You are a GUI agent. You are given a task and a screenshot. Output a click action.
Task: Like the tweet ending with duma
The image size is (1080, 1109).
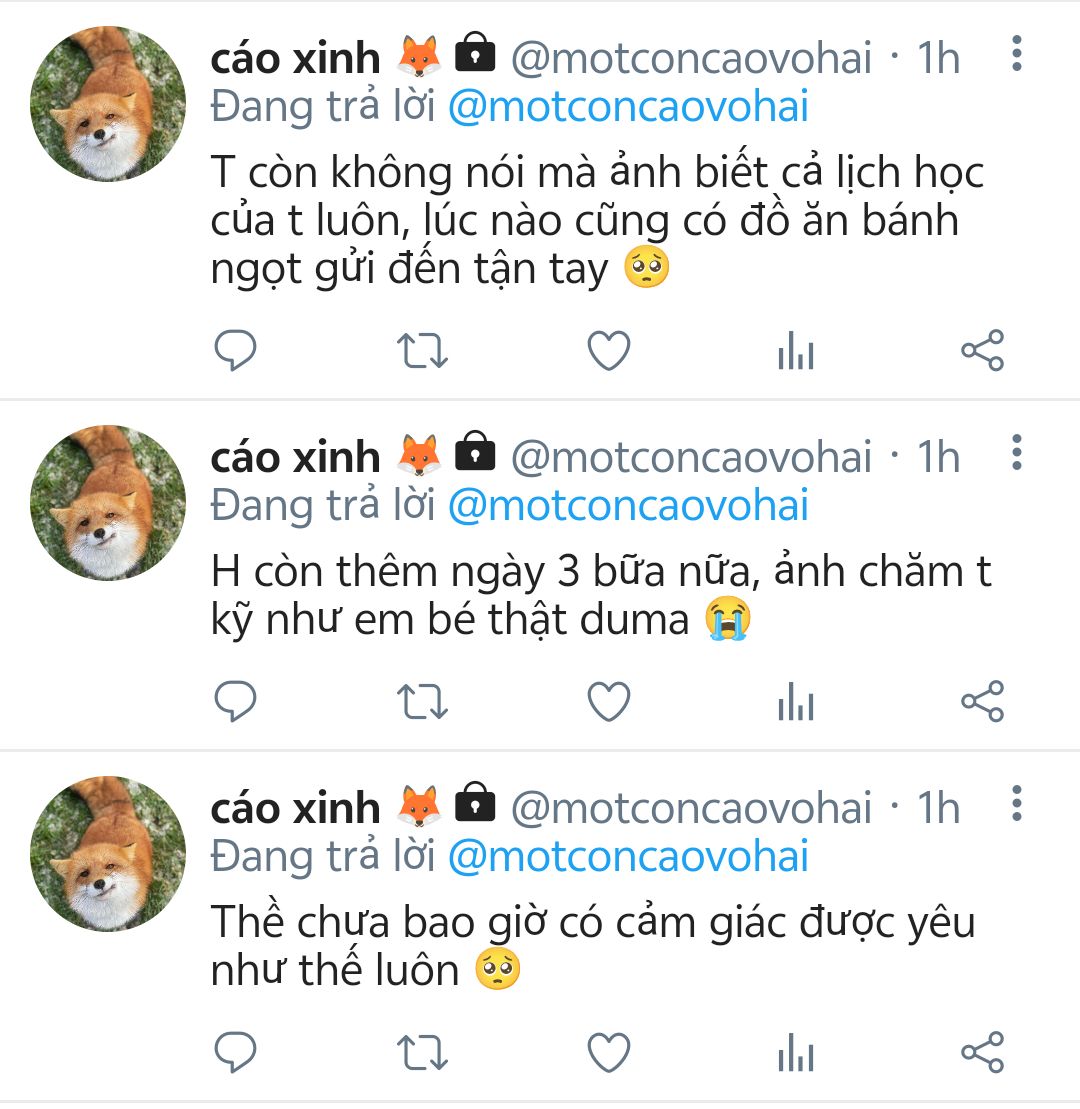click(x=608, y=701)
